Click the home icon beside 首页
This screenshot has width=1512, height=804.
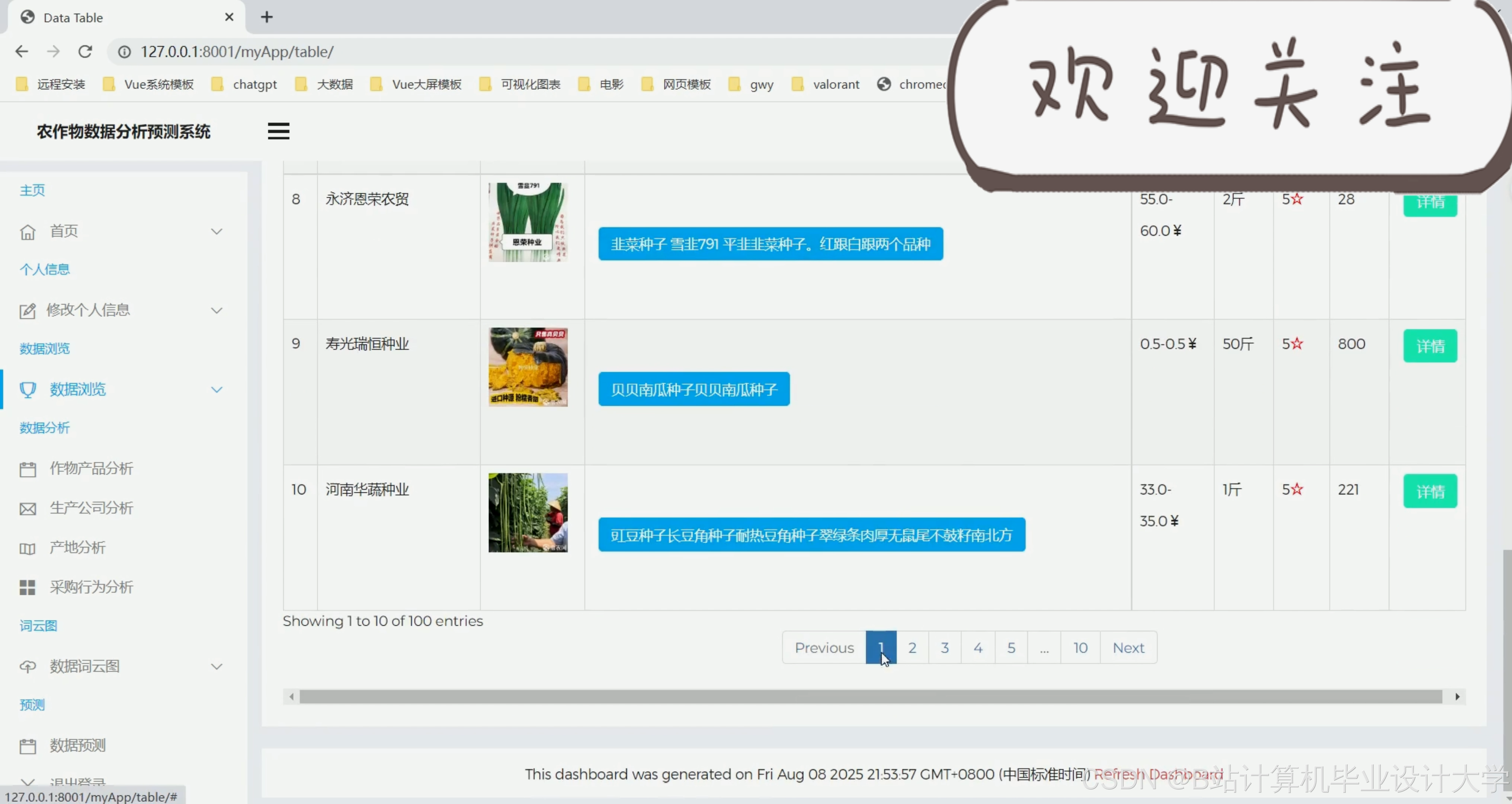tap(28, 232)
